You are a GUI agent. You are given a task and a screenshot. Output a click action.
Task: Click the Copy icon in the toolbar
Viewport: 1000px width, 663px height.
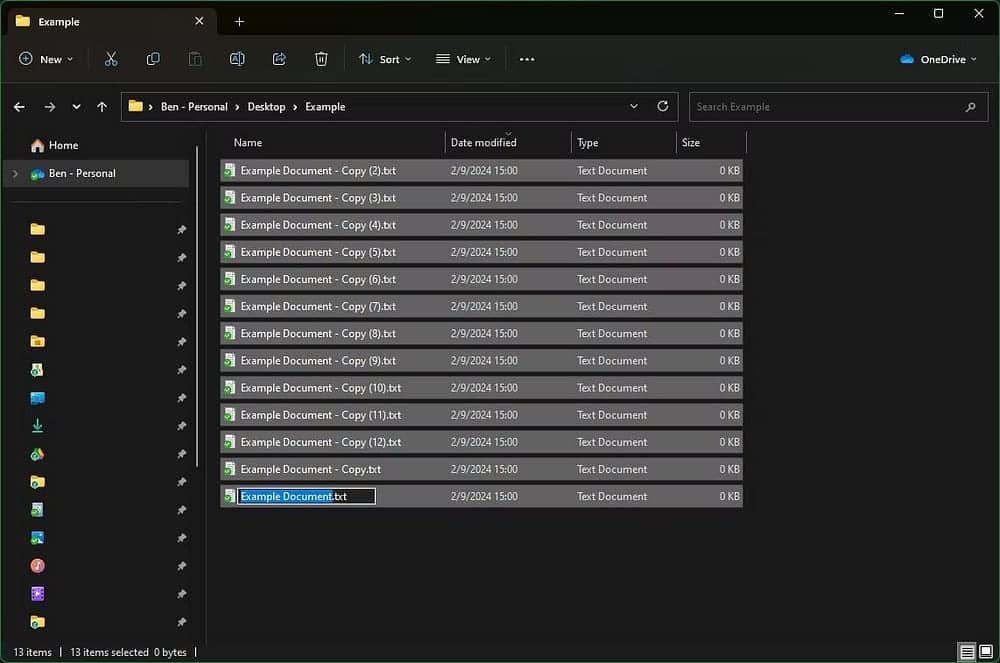pos(153,59)
